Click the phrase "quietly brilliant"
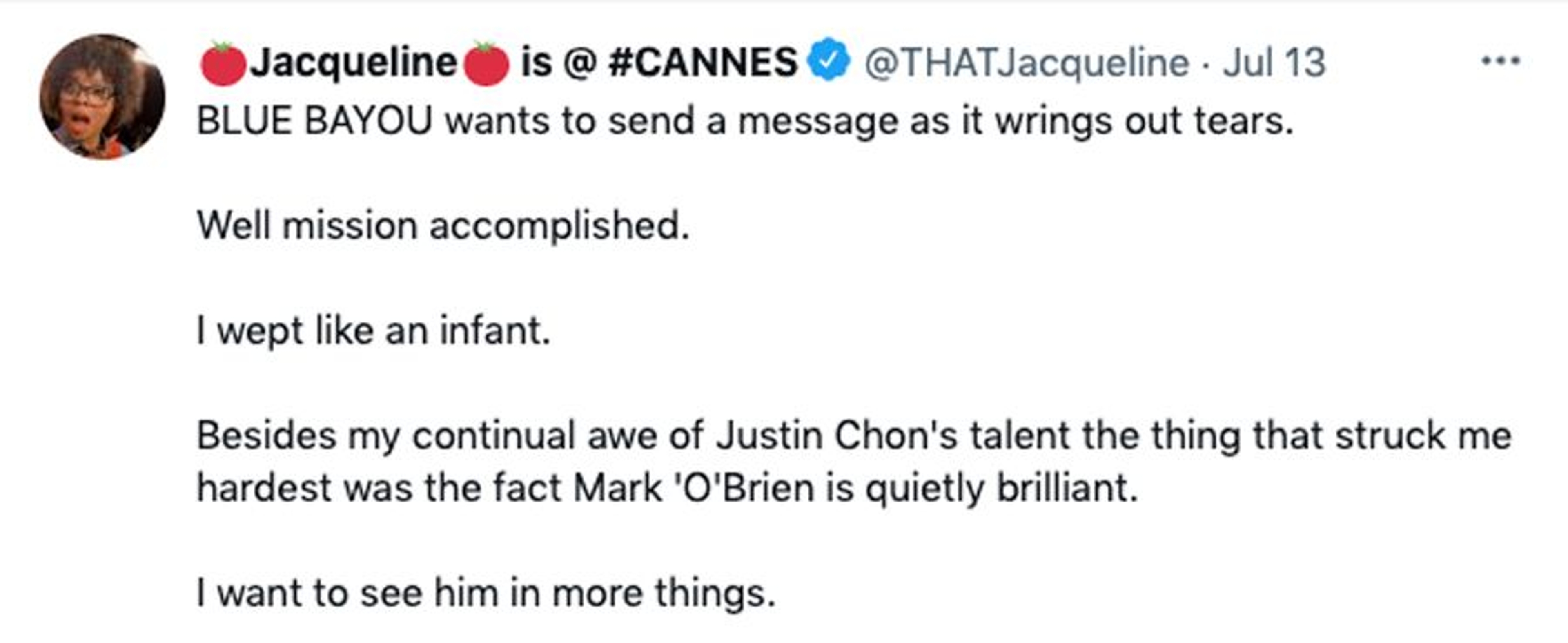Viewport: 1568px width, 643px height. pyautogui.click(x=1001, y=488)
